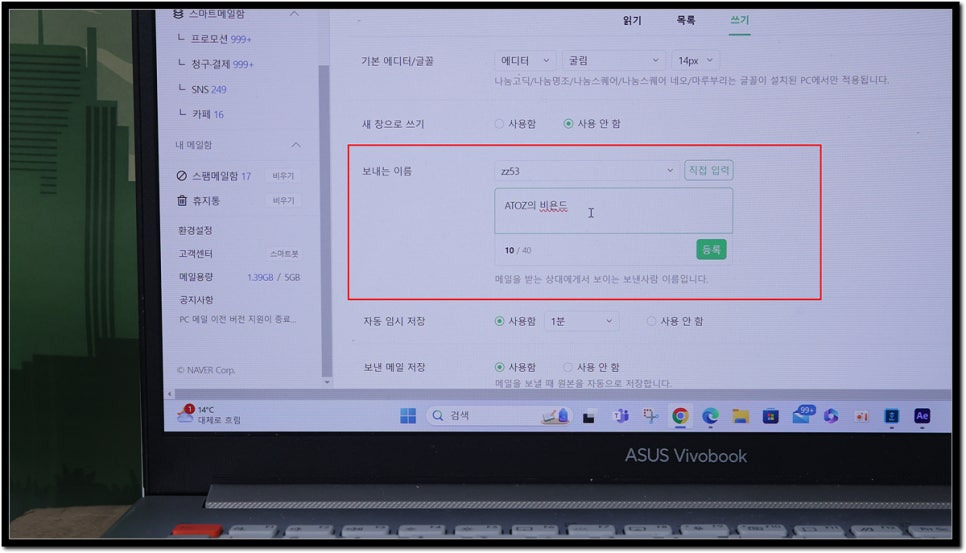This screenshot has width=966, height=553.
Task: Open Microsoft Edge from the taskbar
Action: click(x=710, y=416)
